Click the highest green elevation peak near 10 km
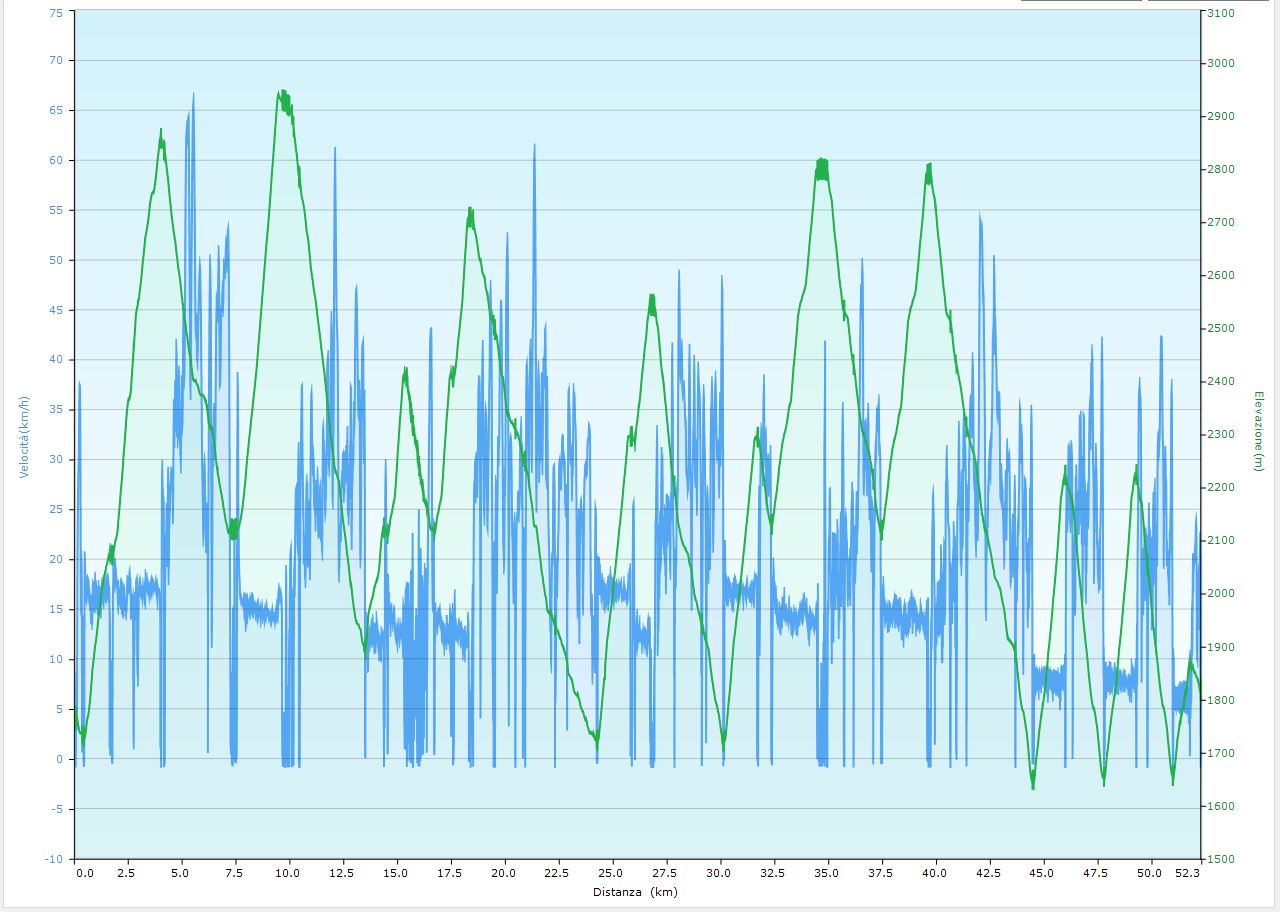Screen dimensions: 1280x912 point(283,93)
